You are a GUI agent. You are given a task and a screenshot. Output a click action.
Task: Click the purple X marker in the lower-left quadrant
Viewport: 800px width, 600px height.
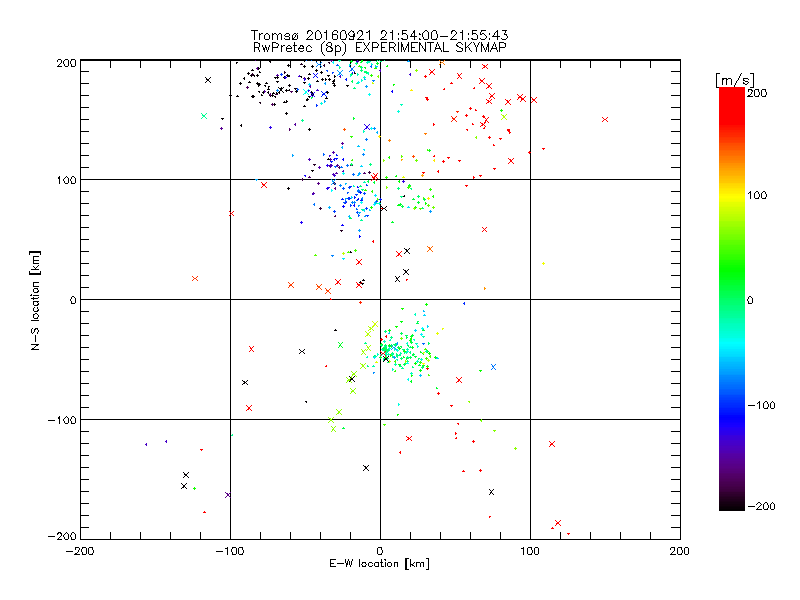coord(228,495)
